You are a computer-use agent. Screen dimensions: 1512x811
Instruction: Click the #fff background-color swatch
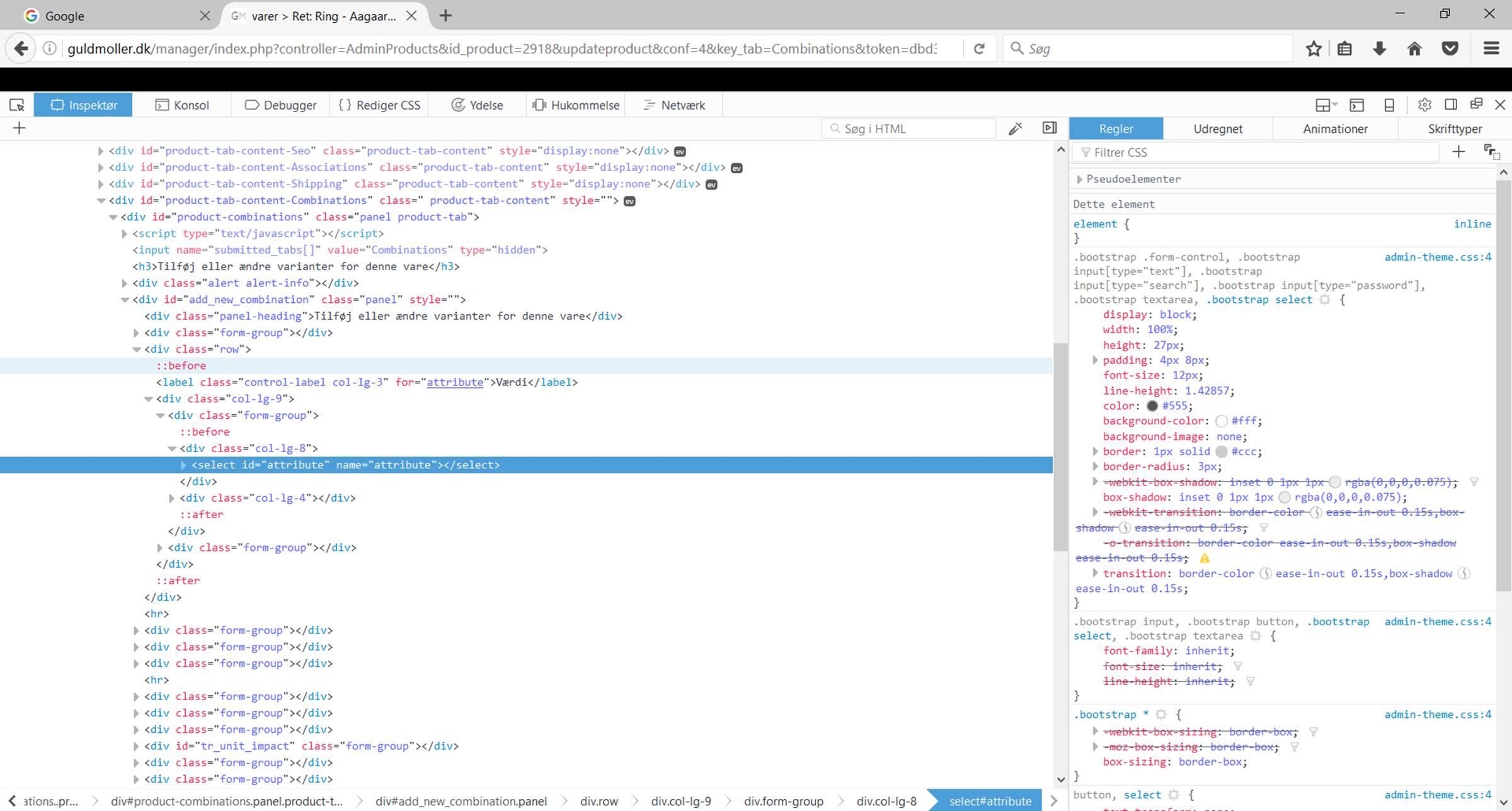coord(1222,421)
